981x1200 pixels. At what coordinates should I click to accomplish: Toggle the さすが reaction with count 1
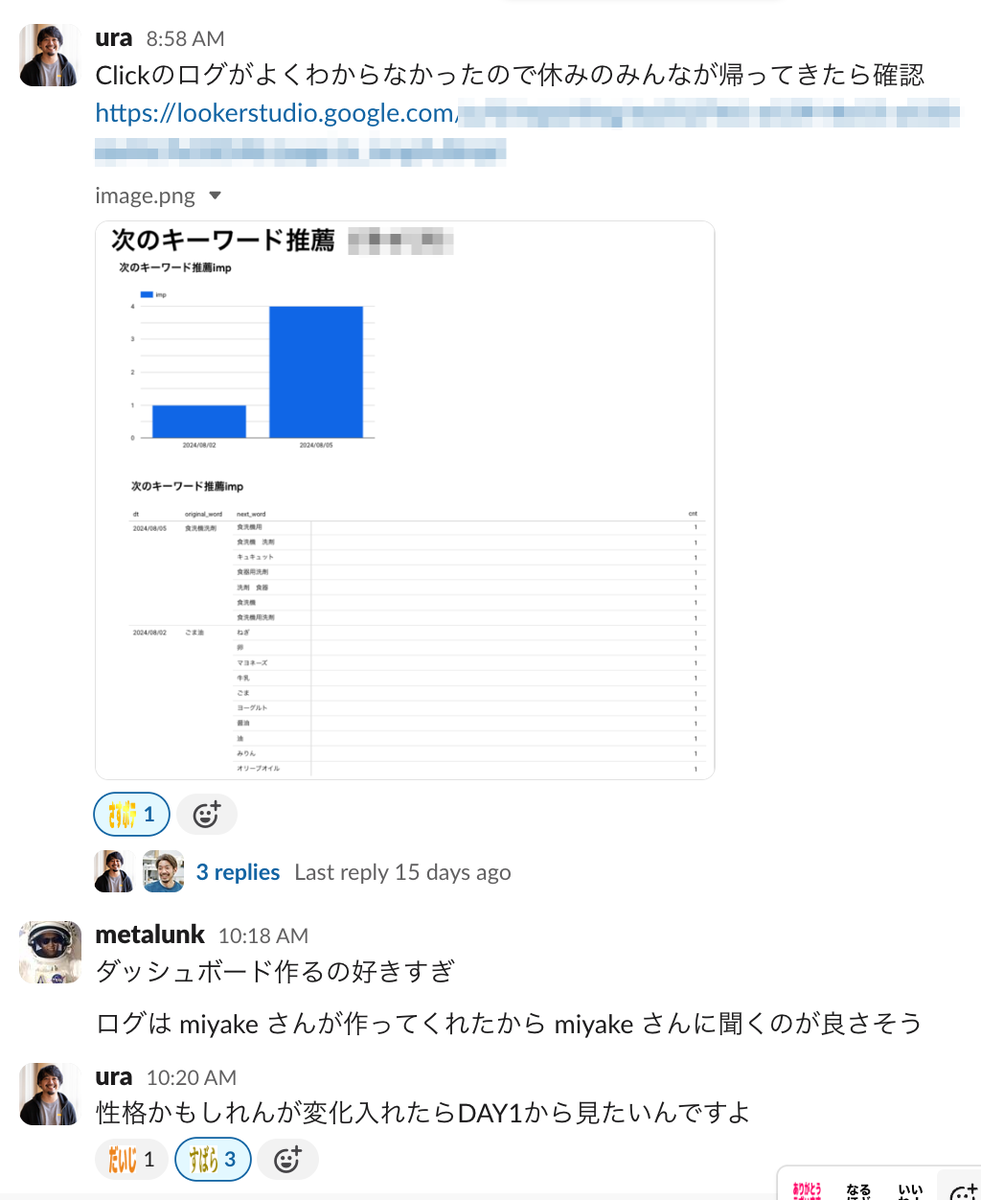[x=132, y=815]
